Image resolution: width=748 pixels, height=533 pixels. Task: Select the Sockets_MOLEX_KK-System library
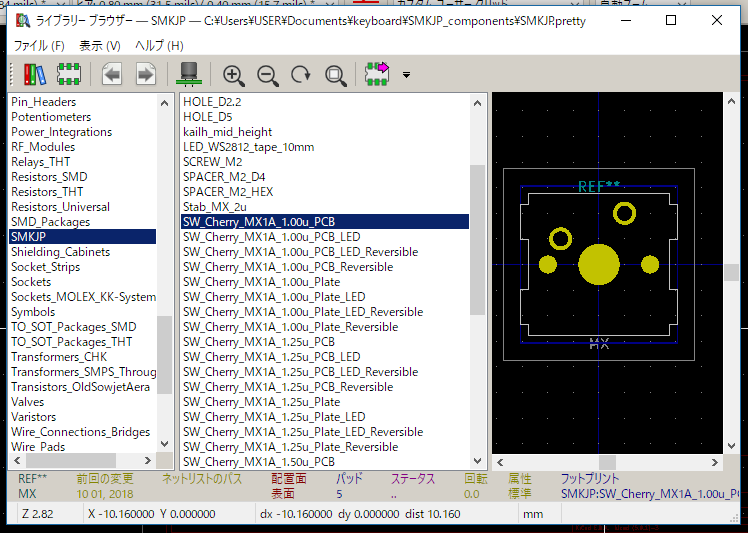click(x=83, y=297)
